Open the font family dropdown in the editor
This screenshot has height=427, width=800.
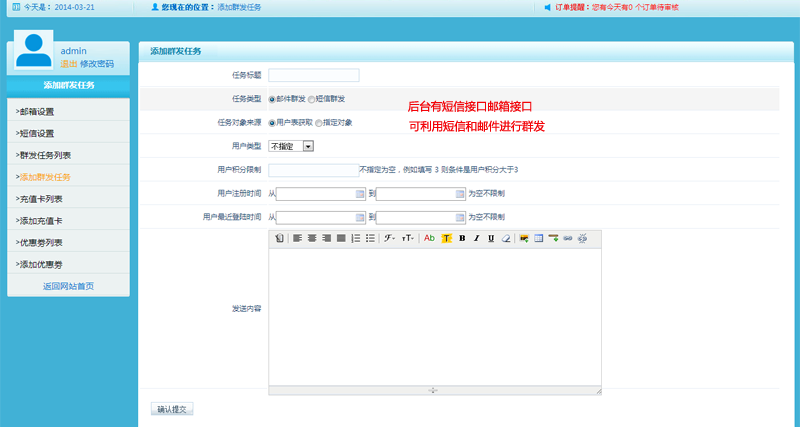389,238
